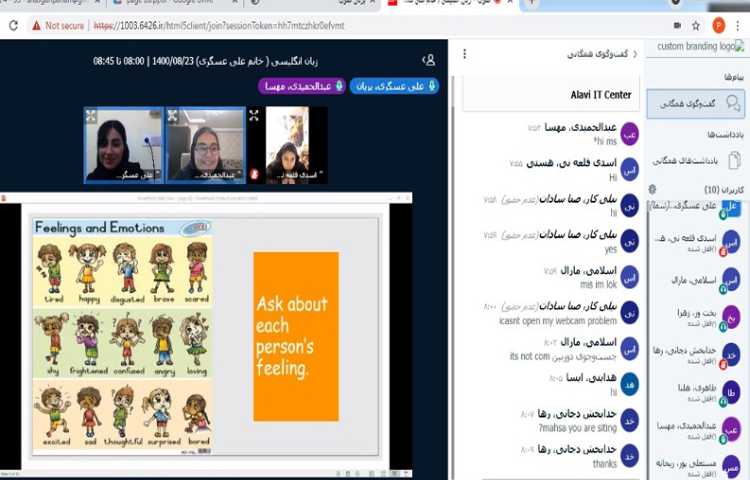Image resolution: width=750 pixels, height=480 pixels.
Task: Click the Not secure warning icon
Action: [36, 26]
